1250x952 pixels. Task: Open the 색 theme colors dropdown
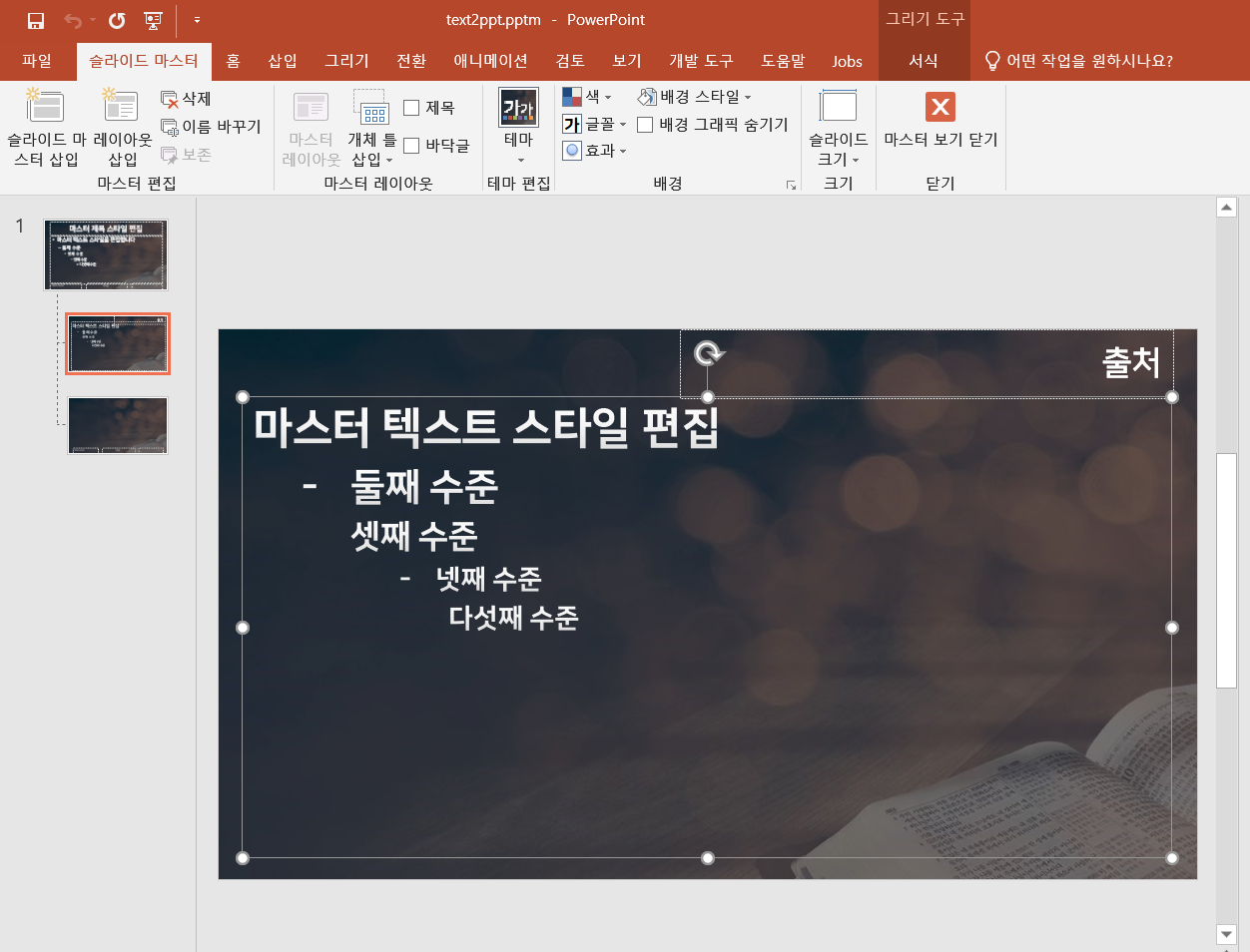point(588,97)
